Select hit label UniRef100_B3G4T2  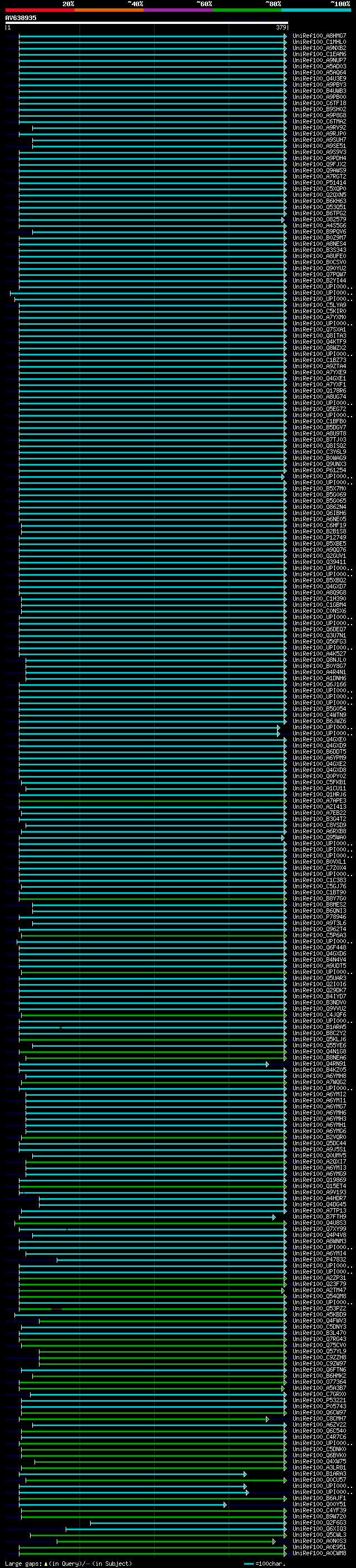coord(319,819)
